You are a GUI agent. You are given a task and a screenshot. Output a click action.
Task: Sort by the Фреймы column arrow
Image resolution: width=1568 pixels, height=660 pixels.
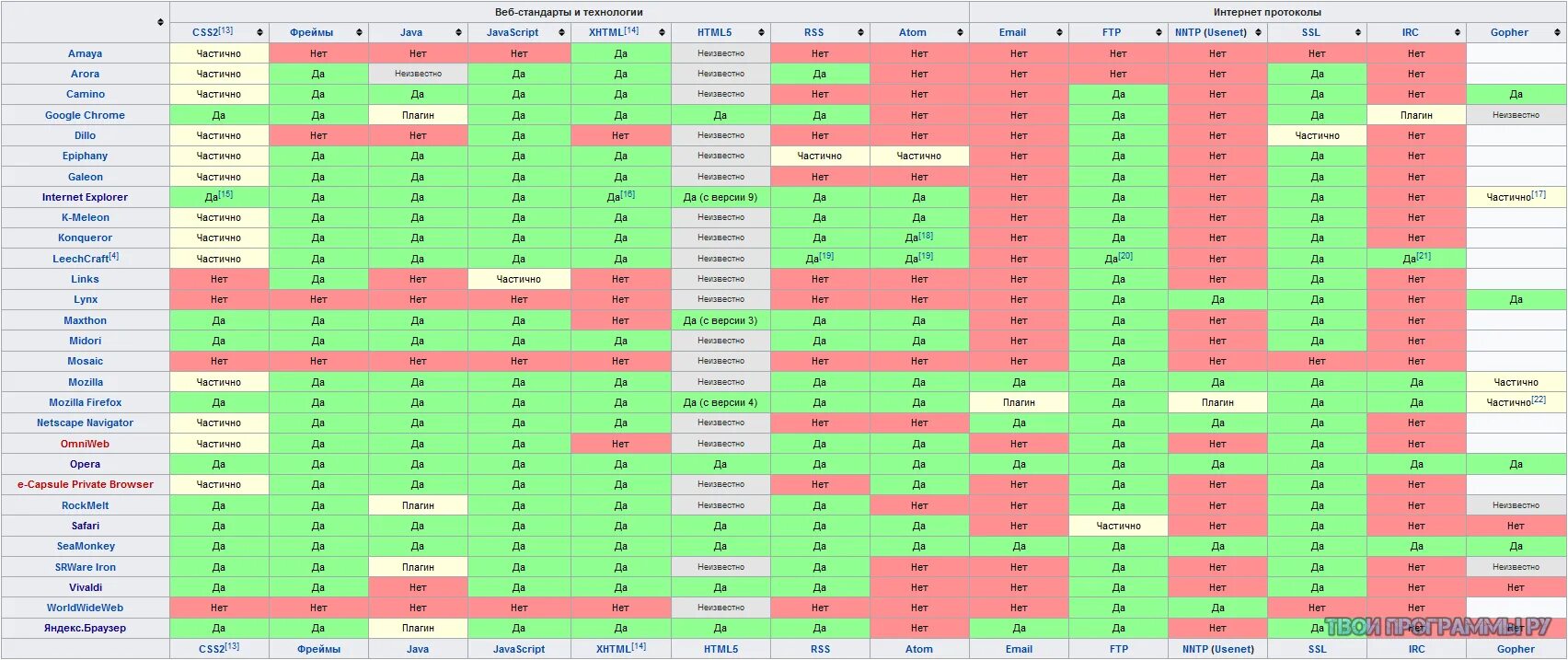359,32
